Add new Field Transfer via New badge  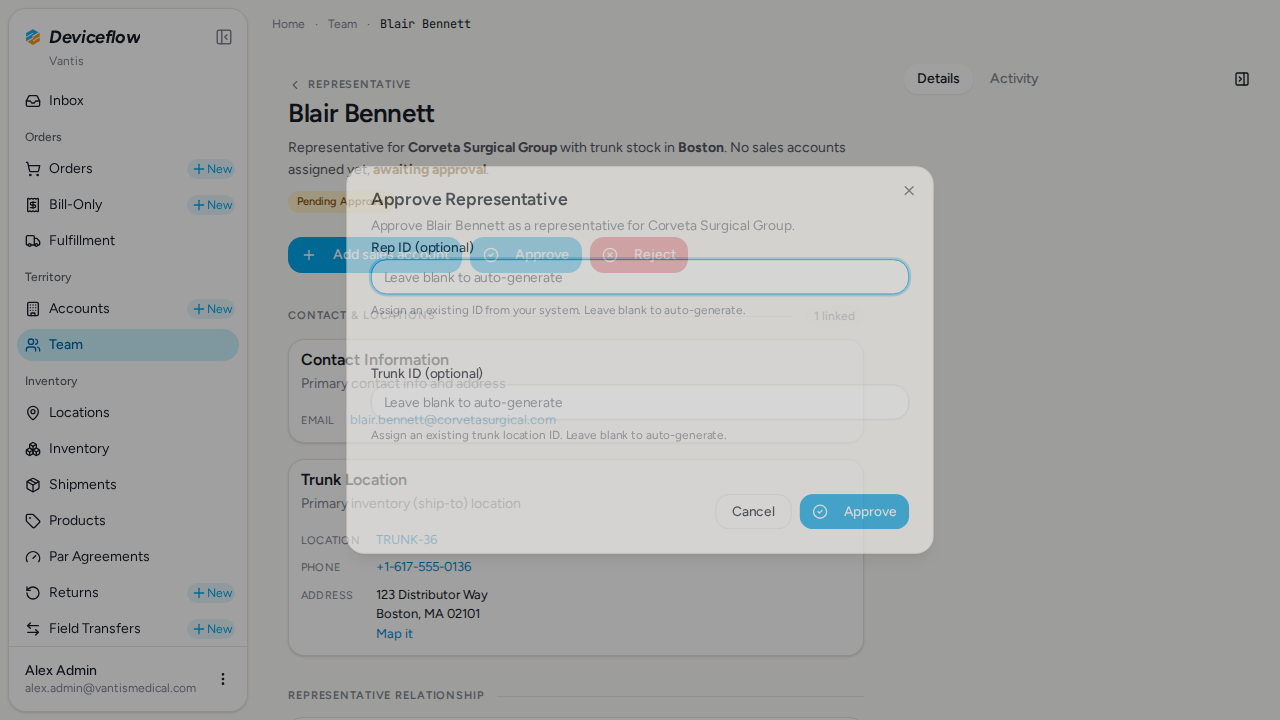(x=211, y=629)
